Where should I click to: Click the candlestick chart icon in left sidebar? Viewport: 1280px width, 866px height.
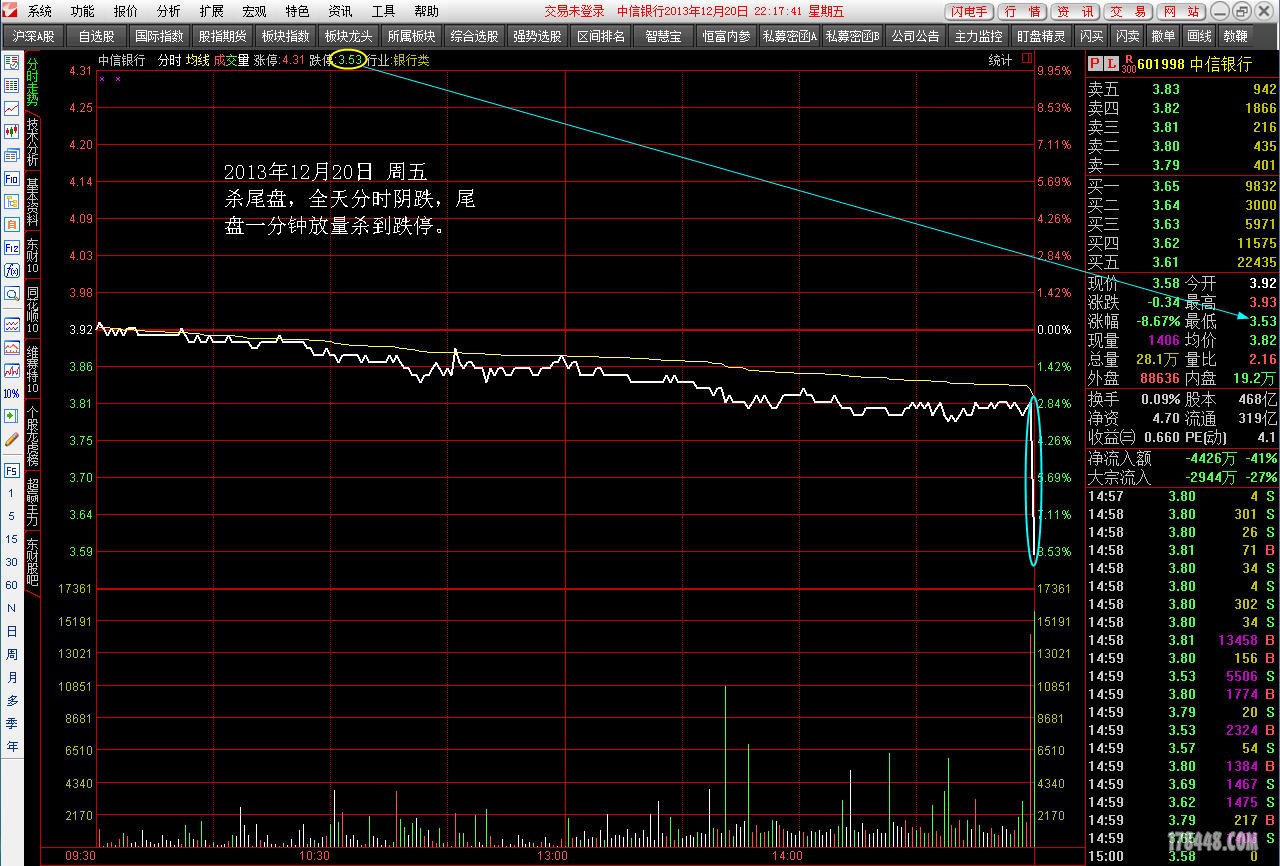(12, 131)
